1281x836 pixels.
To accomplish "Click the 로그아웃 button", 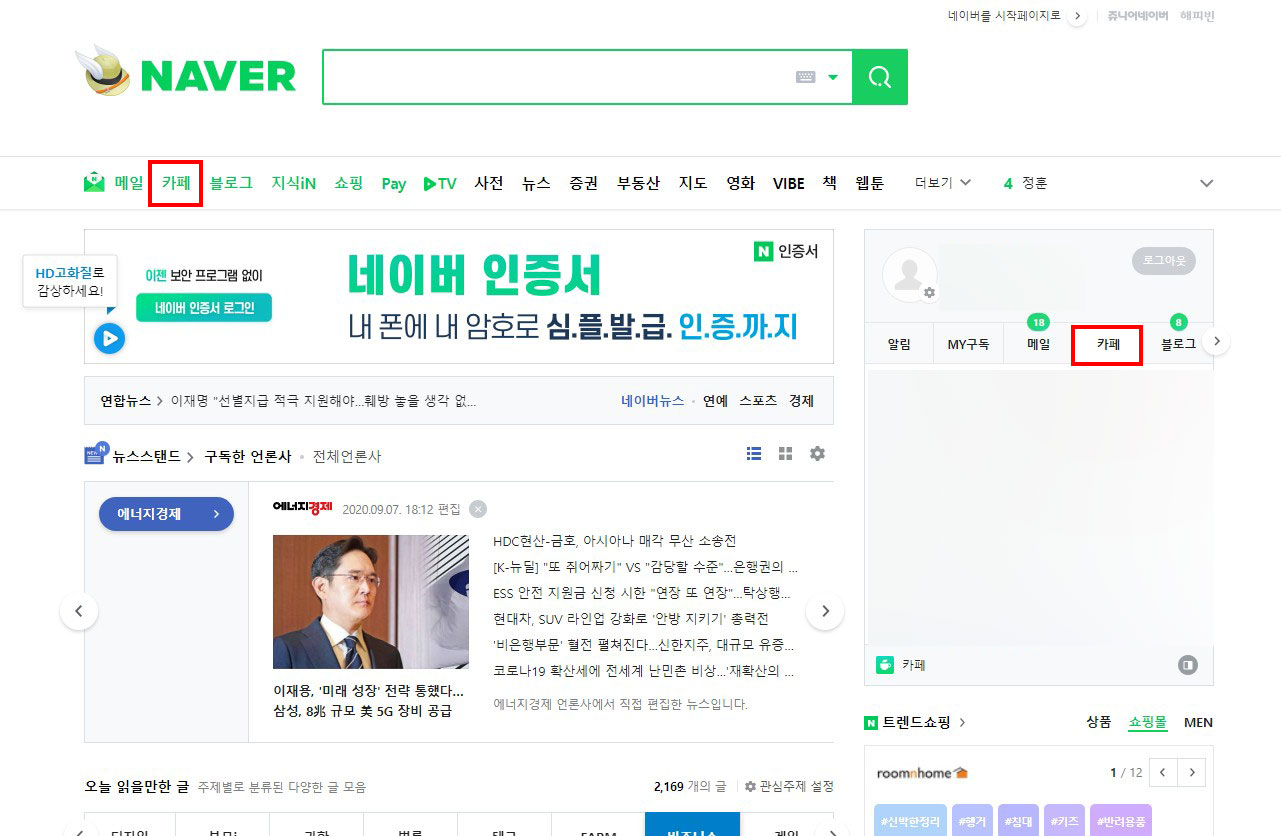I will [x=1164, y=260].
